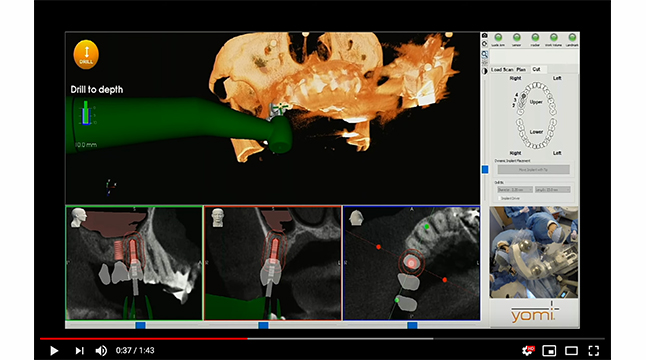Image resolution: width=646 pixels, height=360 pixels.
Task: Seek on the red video progress bar
Action: (x=143, y=339)
